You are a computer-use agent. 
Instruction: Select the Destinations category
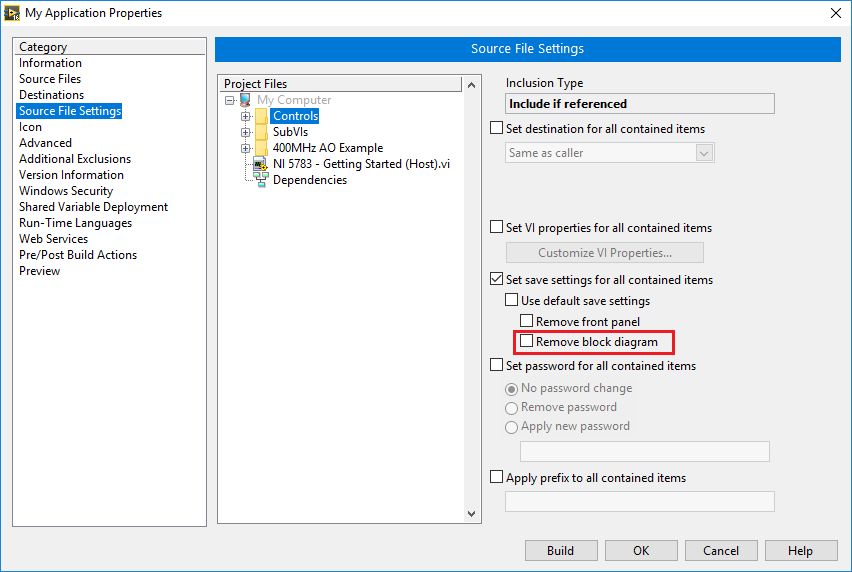tap(51, 95)
